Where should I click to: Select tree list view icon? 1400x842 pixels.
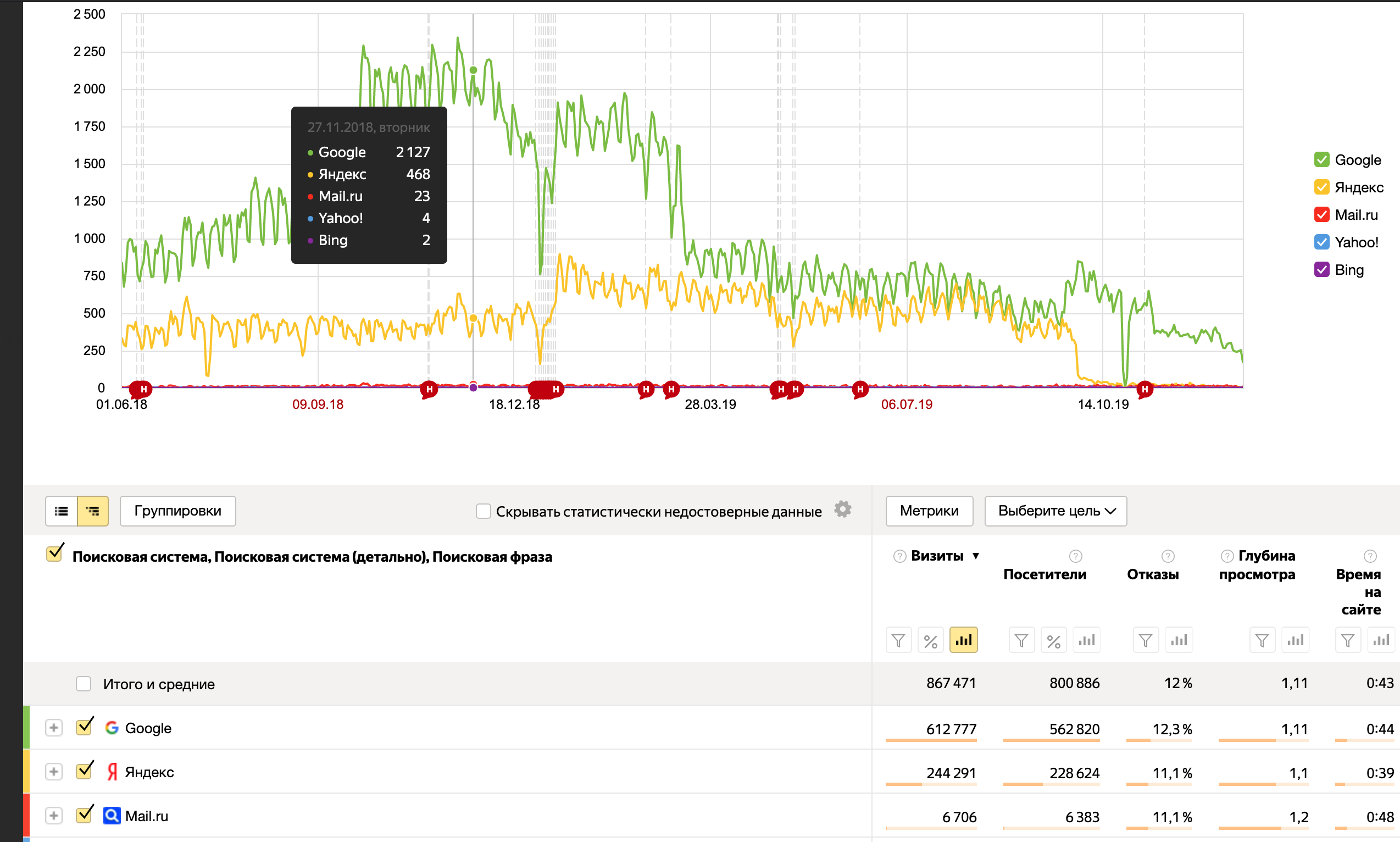[x=92, y=511]
